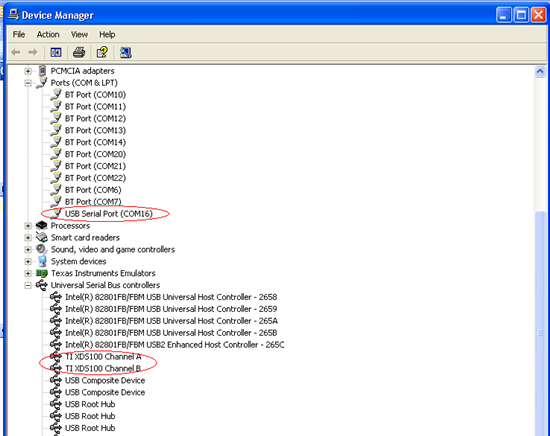Viewport: 550px width, 436px height.
Task: Select Intel Host Controller - 265B
Action: [x=171, y=333]
